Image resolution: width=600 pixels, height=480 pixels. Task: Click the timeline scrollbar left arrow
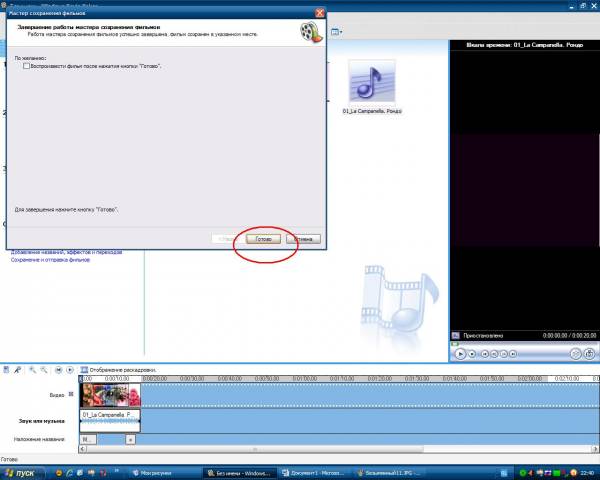coord(83,449)
